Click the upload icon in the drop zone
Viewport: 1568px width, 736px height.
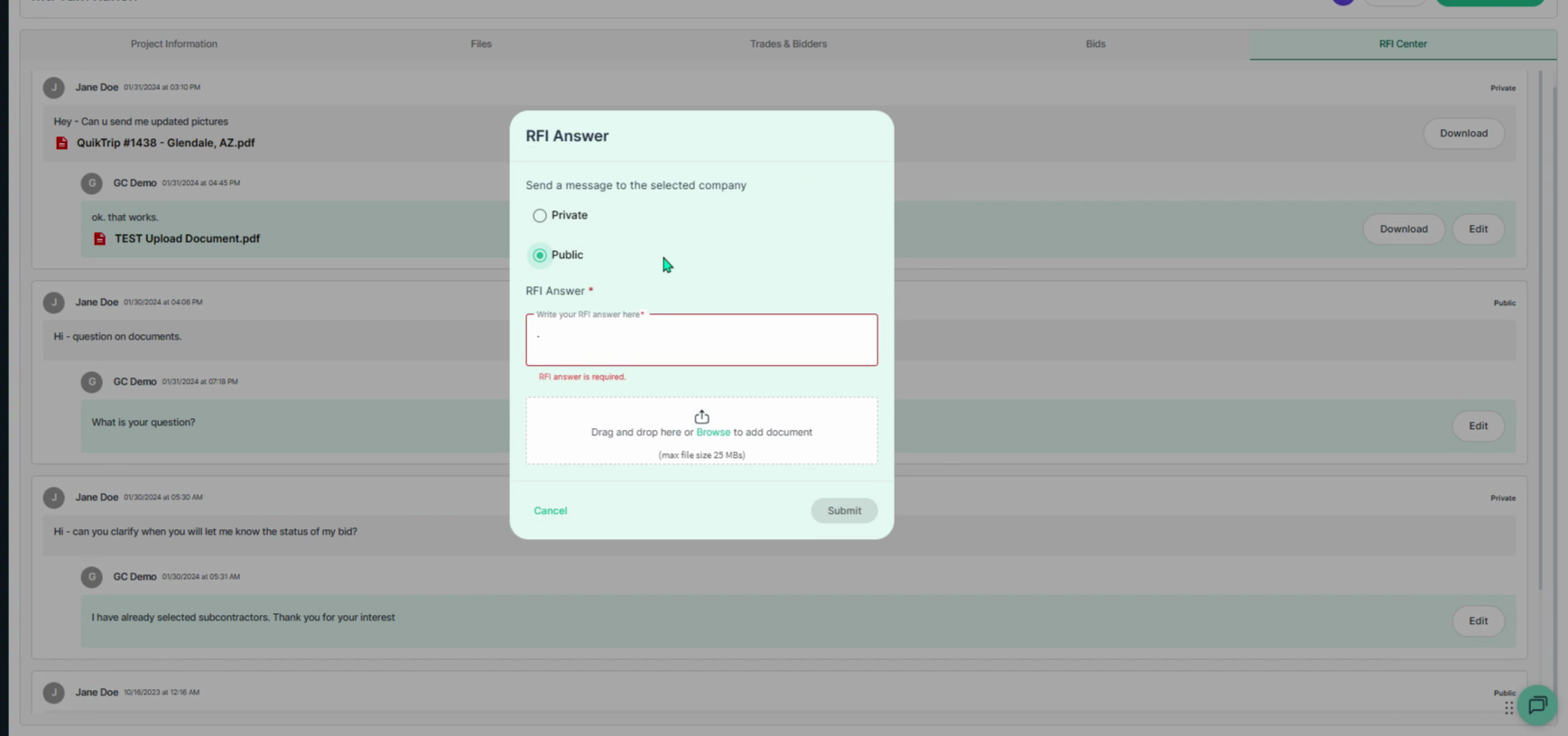click(701, 416)
